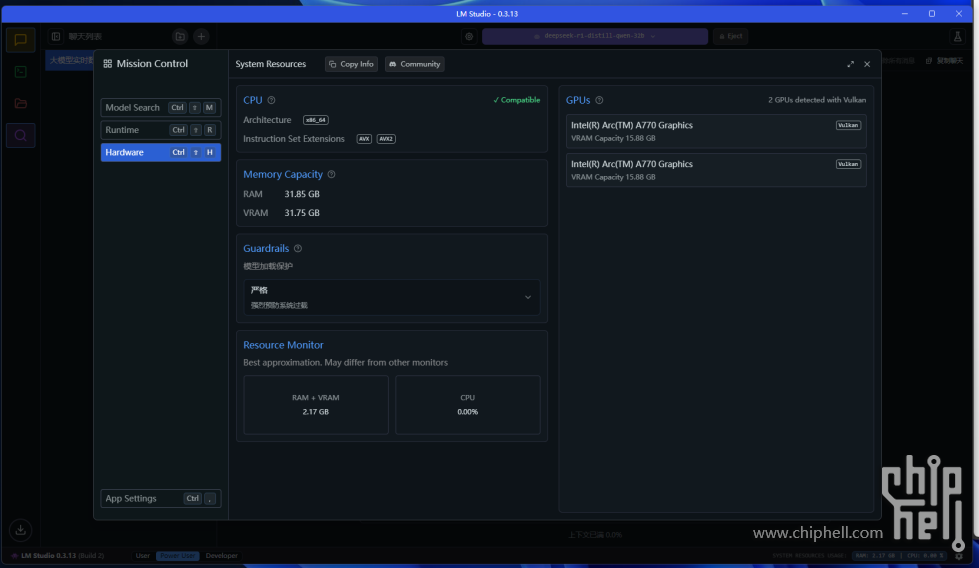Click the CPU usage tile in Resource Monitor
This screenshot has width=979, height=568.
[x=468, y=404]
